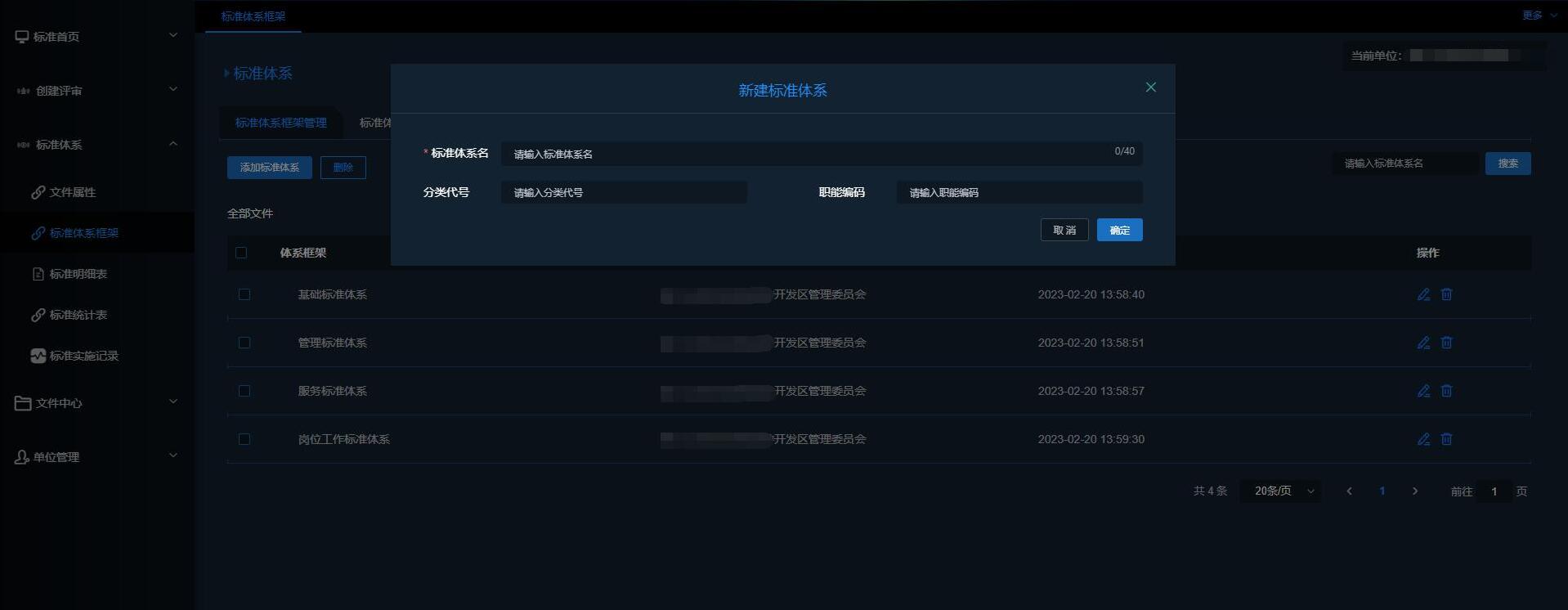Click the timestamp 2023-02-20 13:58:51
Viewport: 1568px width, 610px height.
tap(1091, 343)
